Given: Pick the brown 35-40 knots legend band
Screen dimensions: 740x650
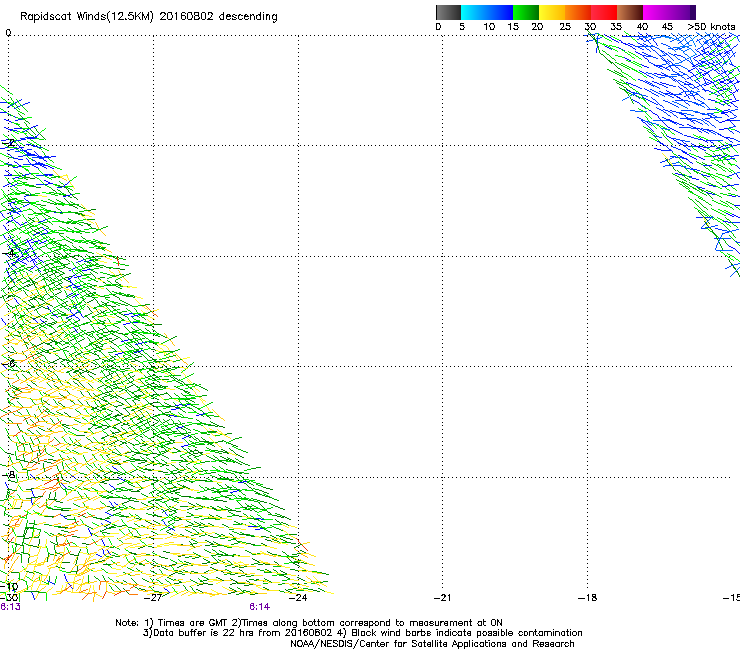Looking at the screenshot, I should (x=630, y=12).
